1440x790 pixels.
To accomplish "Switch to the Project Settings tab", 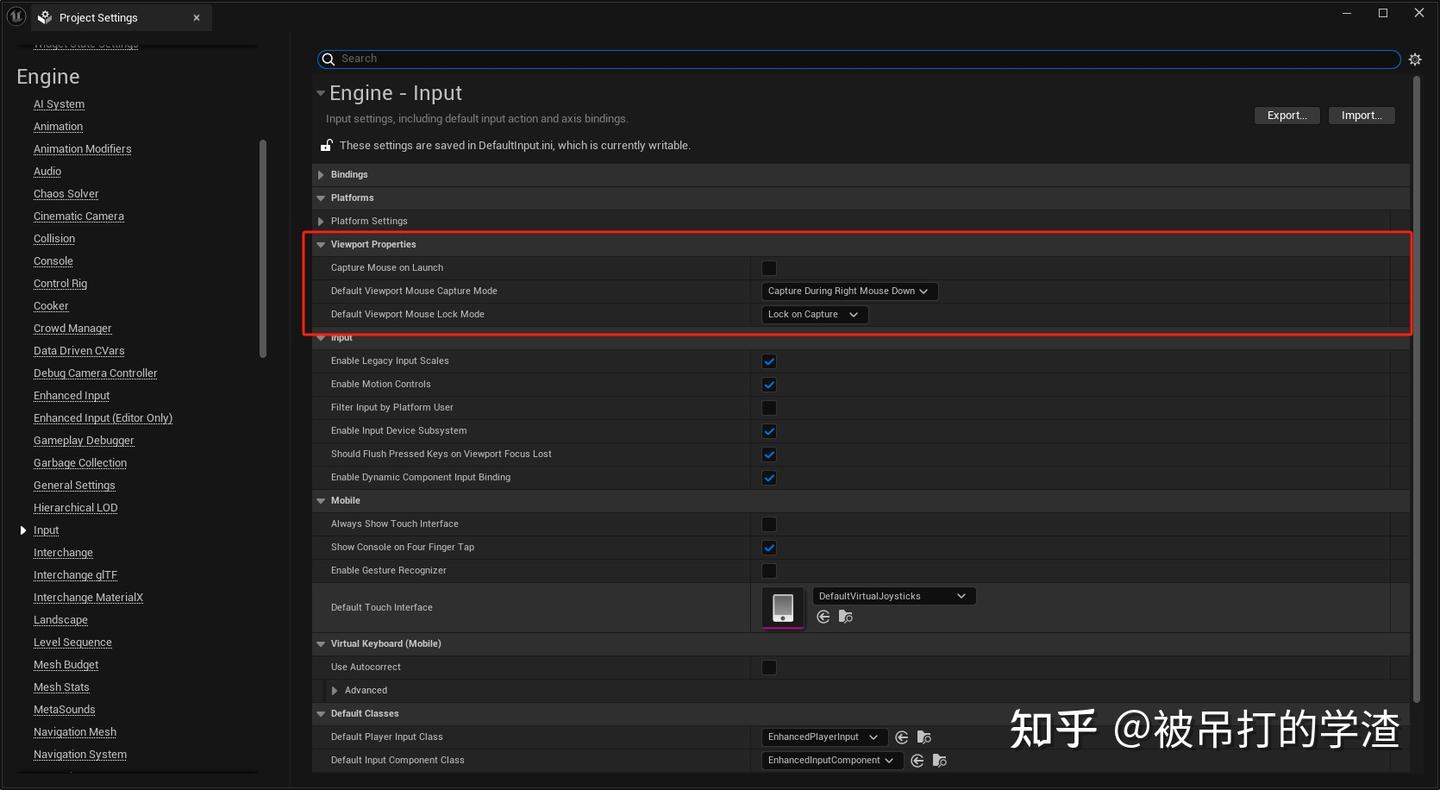I will coord(98,18).
